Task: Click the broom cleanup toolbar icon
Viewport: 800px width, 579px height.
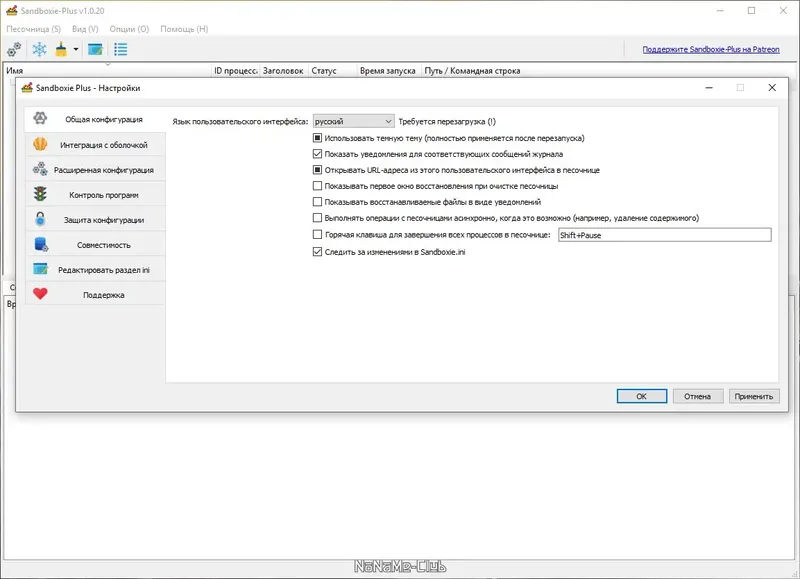Action: [x=60, y=48]
